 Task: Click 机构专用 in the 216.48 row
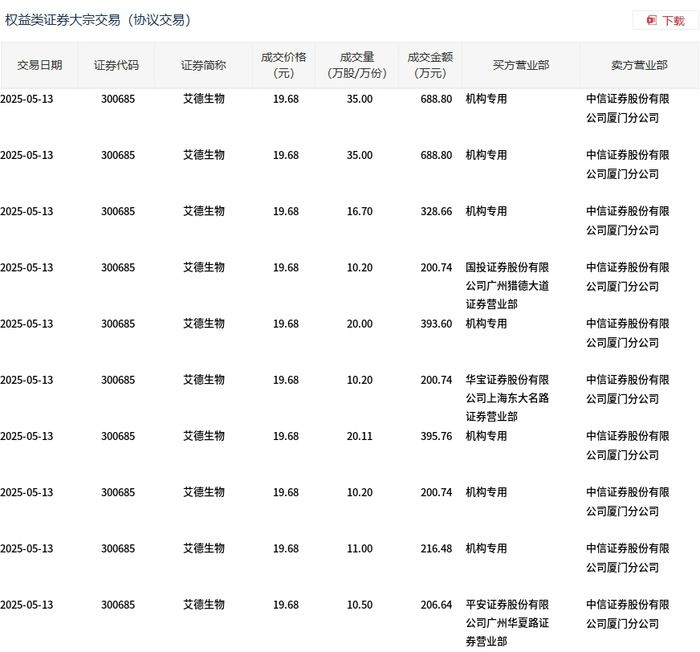point(486,549)
